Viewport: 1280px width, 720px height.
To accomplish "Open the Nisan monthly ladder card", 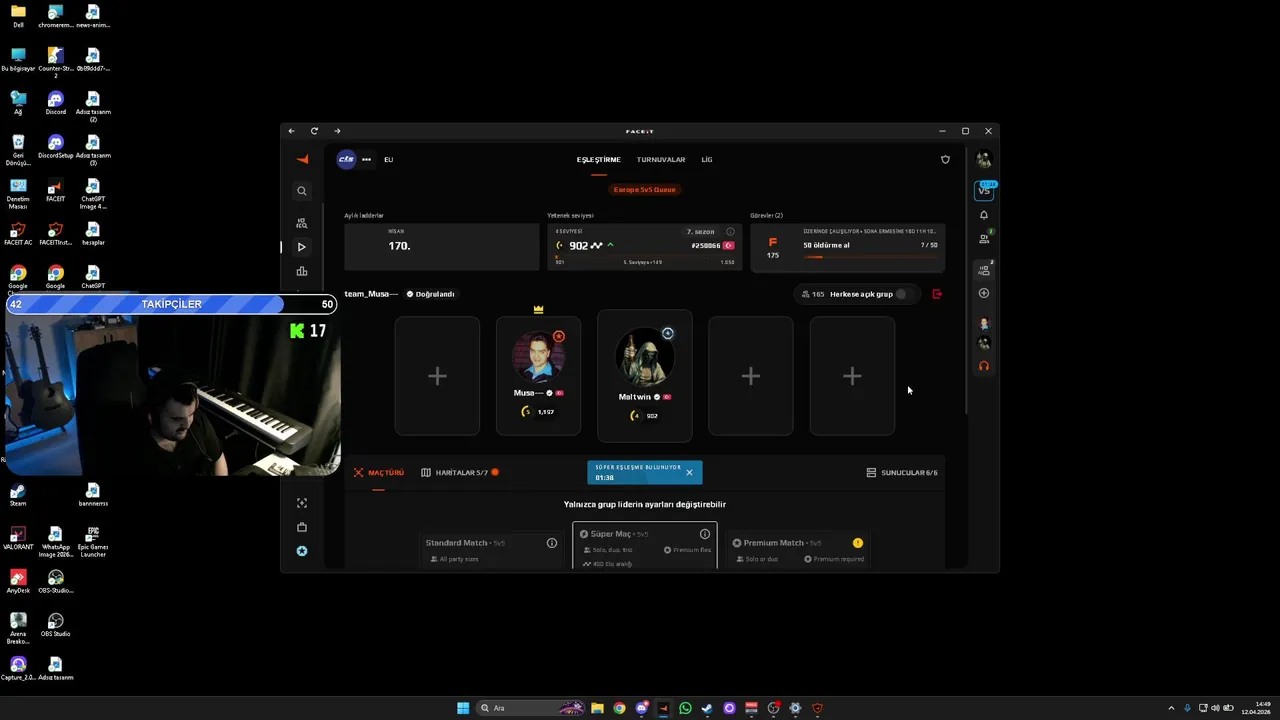I will (x=442, y=247).
